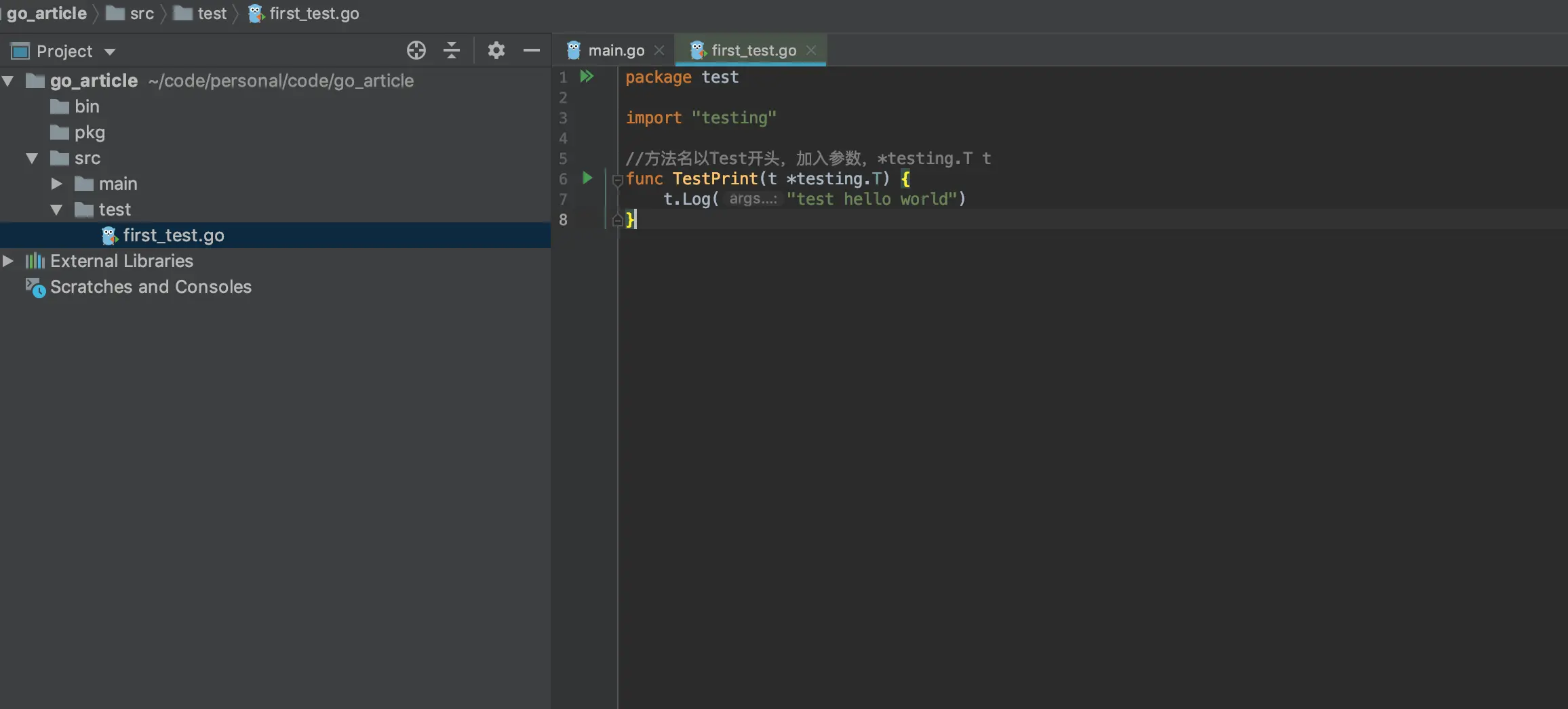Click the External Libraries label
The image size is (1568, 709).
click(121, 261)
